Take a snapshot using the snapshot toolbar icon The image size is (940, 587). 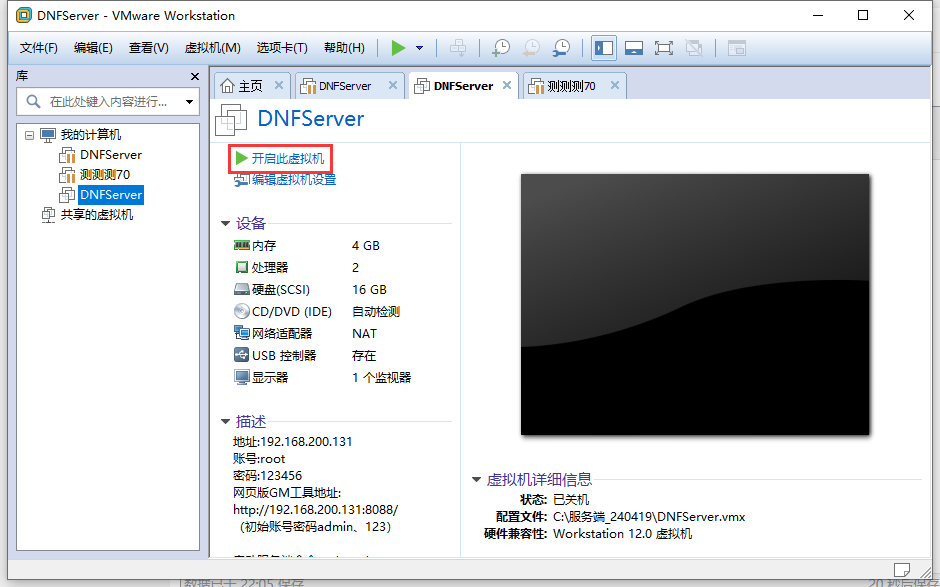pyautogui.click(x=501, y=47)
